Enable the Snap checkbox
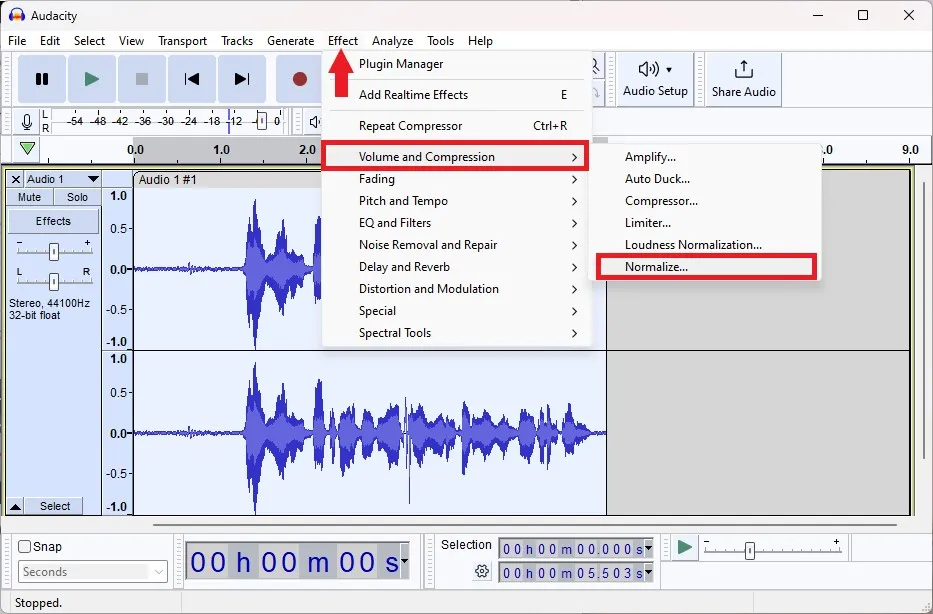This screenshot has height=614, width=933. [22, 546]
